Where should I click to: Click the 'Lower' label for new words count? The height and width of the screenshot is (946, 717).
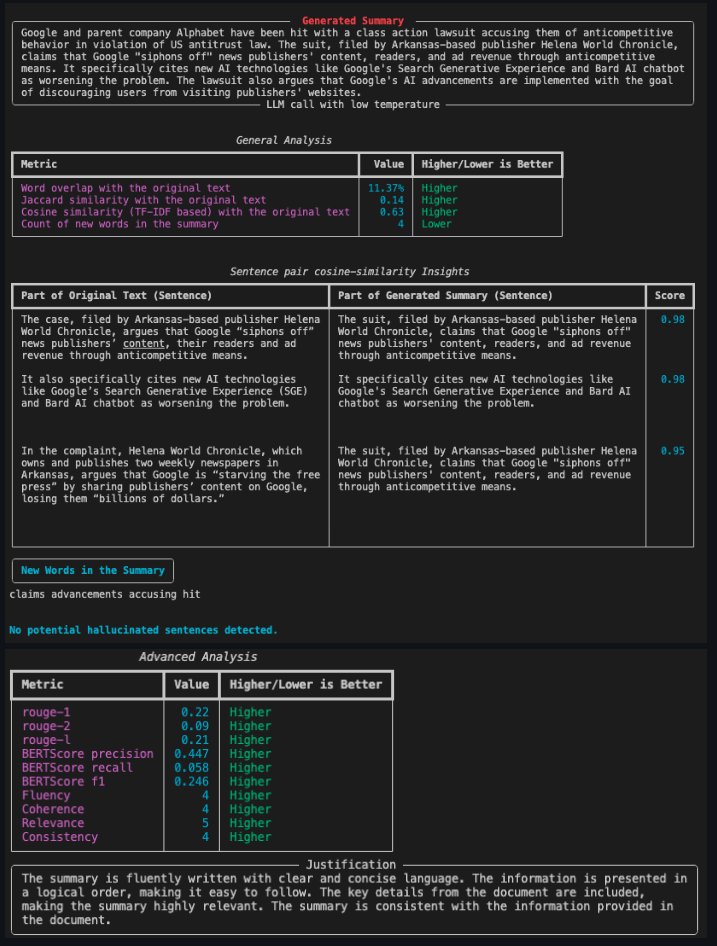point(436,224)
